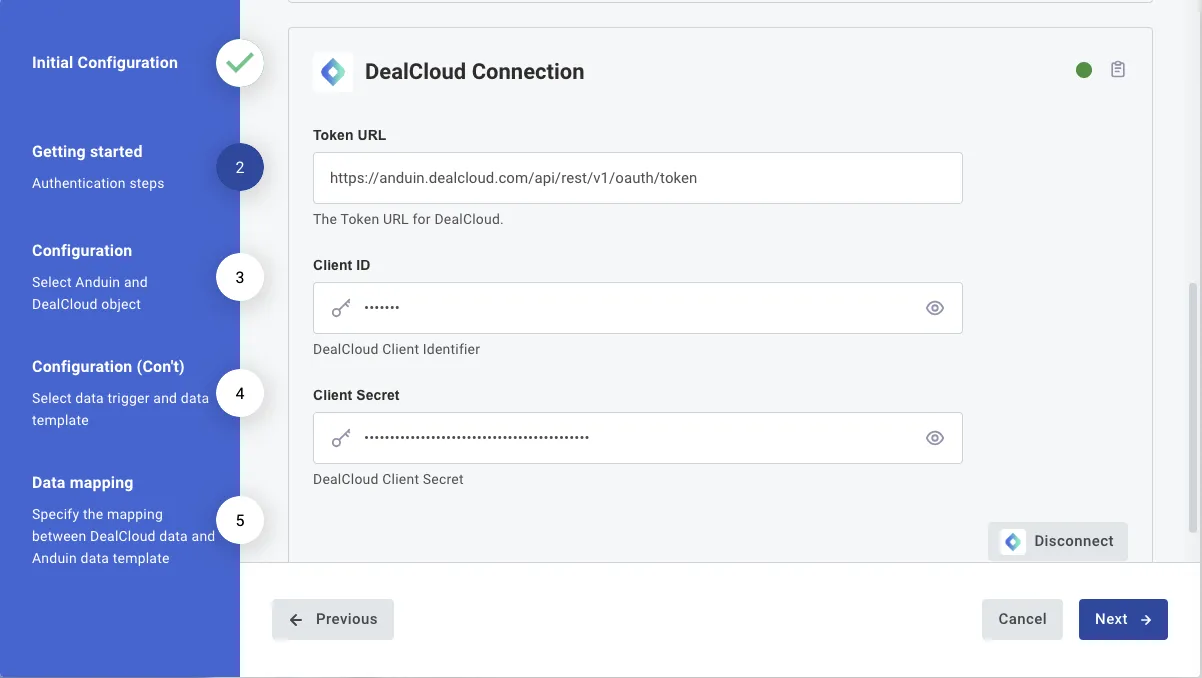This screenshot has width=1202, height=678.
Task: Reveal the Client ID with eye icon
Action: (x=935, y=308)
